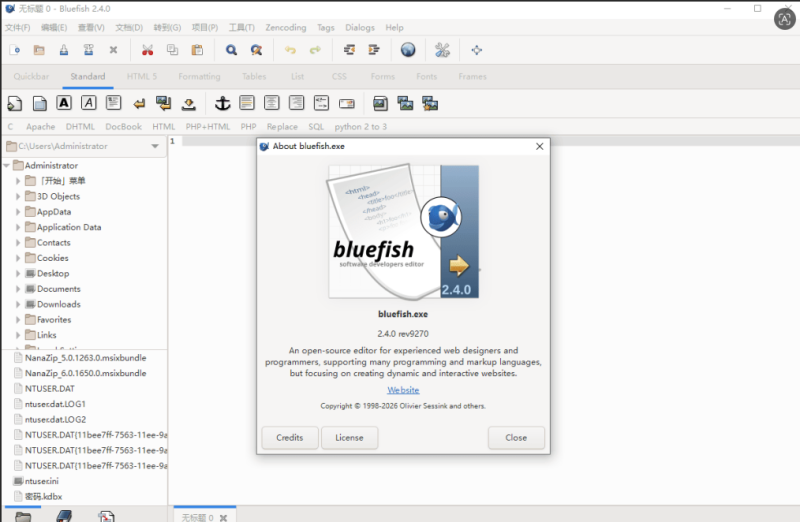Click the Right justify icon

pos(296,103)
